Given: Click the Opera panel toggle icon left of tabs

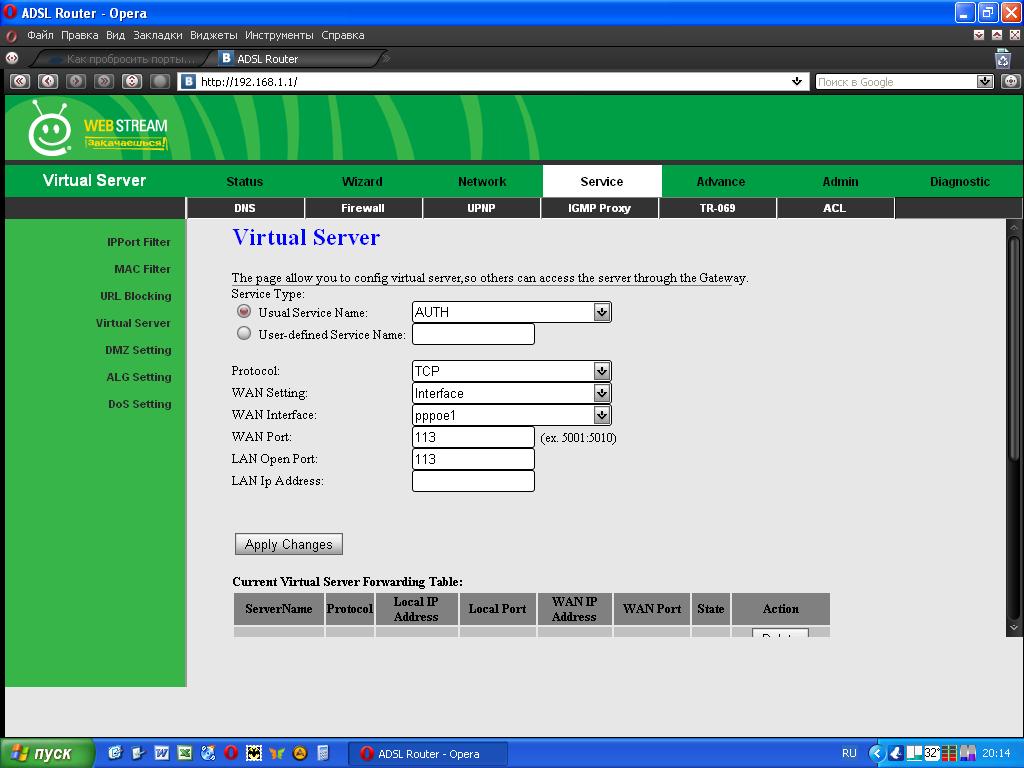Looking at the screenshot, I should 12,58.
